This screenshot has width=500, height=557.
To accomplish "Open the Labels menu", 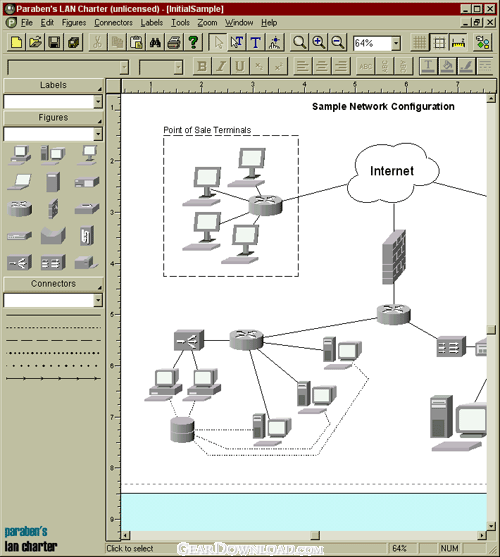I will 152,23.
